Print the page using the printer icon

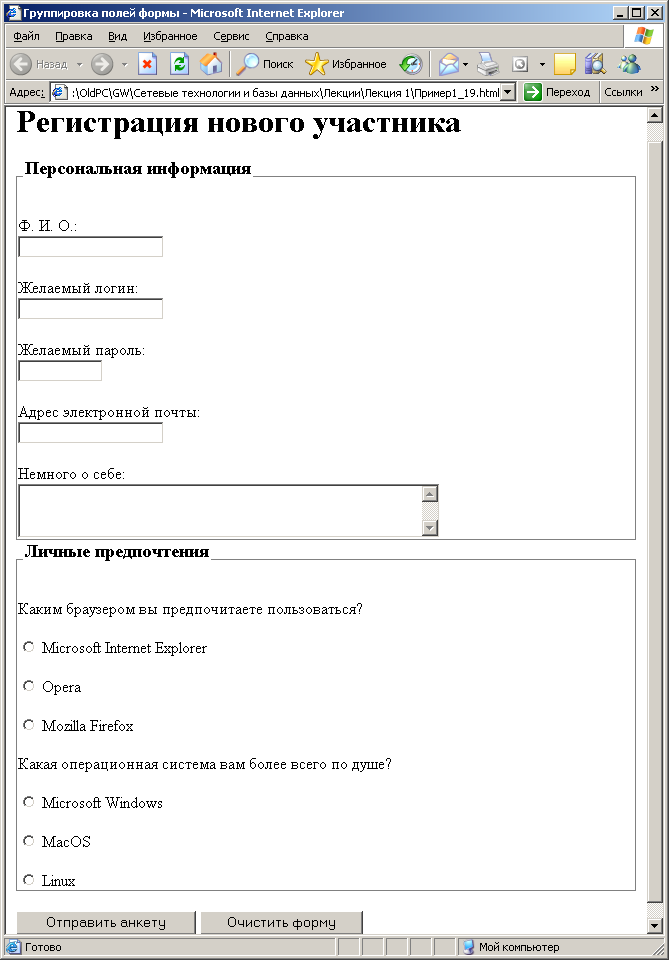click(x=488, y=64)
